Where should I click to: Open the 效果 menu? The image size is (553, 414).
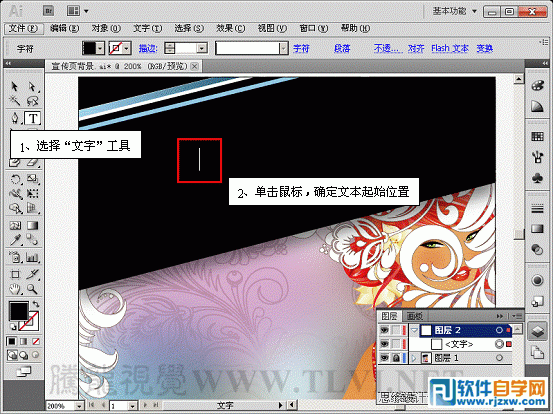[231, 28]
